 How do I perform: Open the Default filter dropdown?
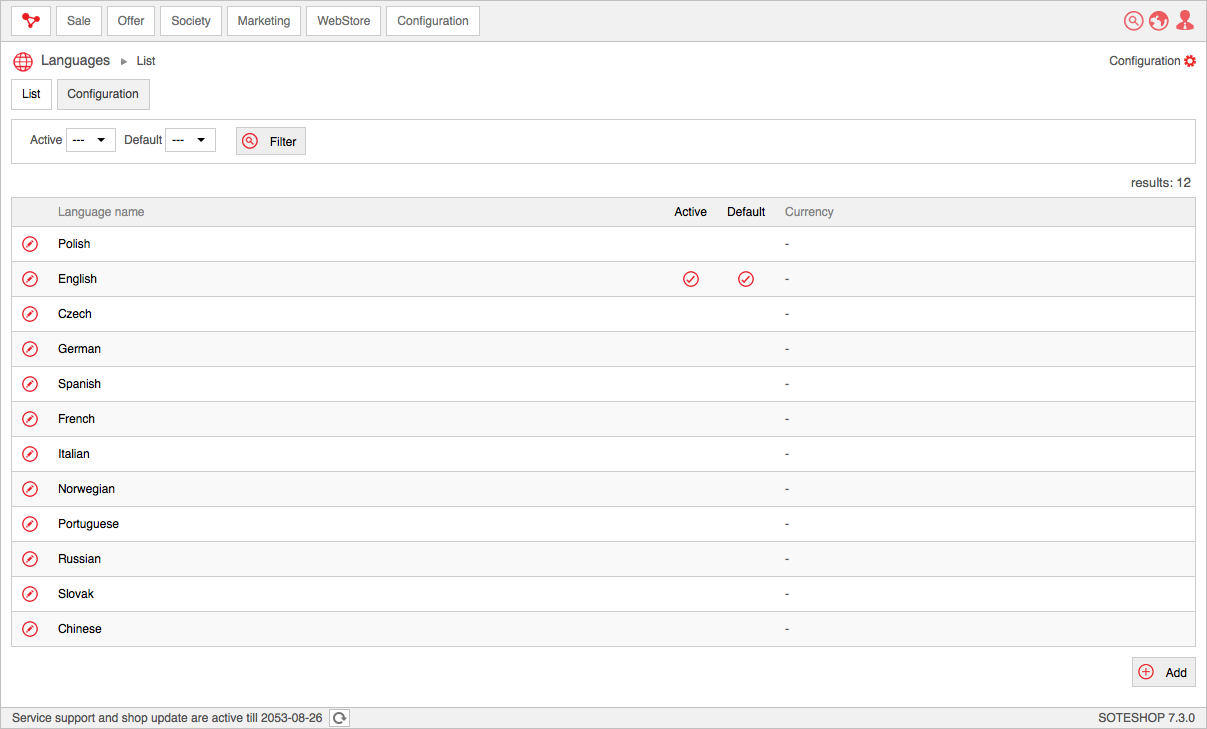(190, 140)
